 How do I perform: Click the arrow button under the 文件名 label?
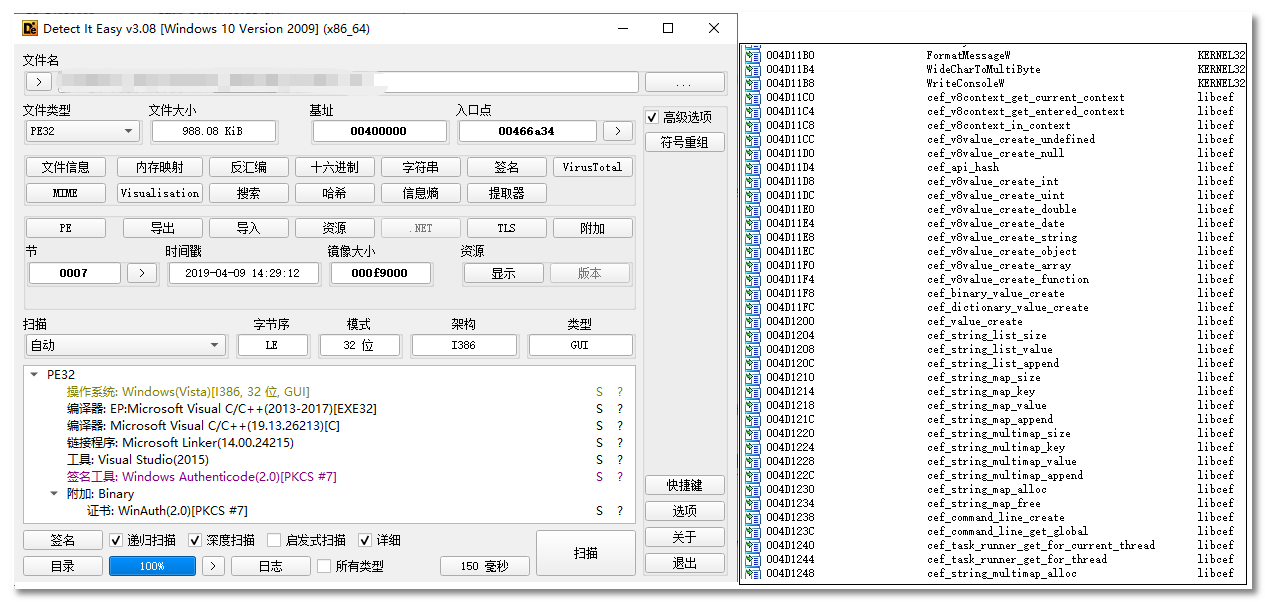click(x=38, y=81)
